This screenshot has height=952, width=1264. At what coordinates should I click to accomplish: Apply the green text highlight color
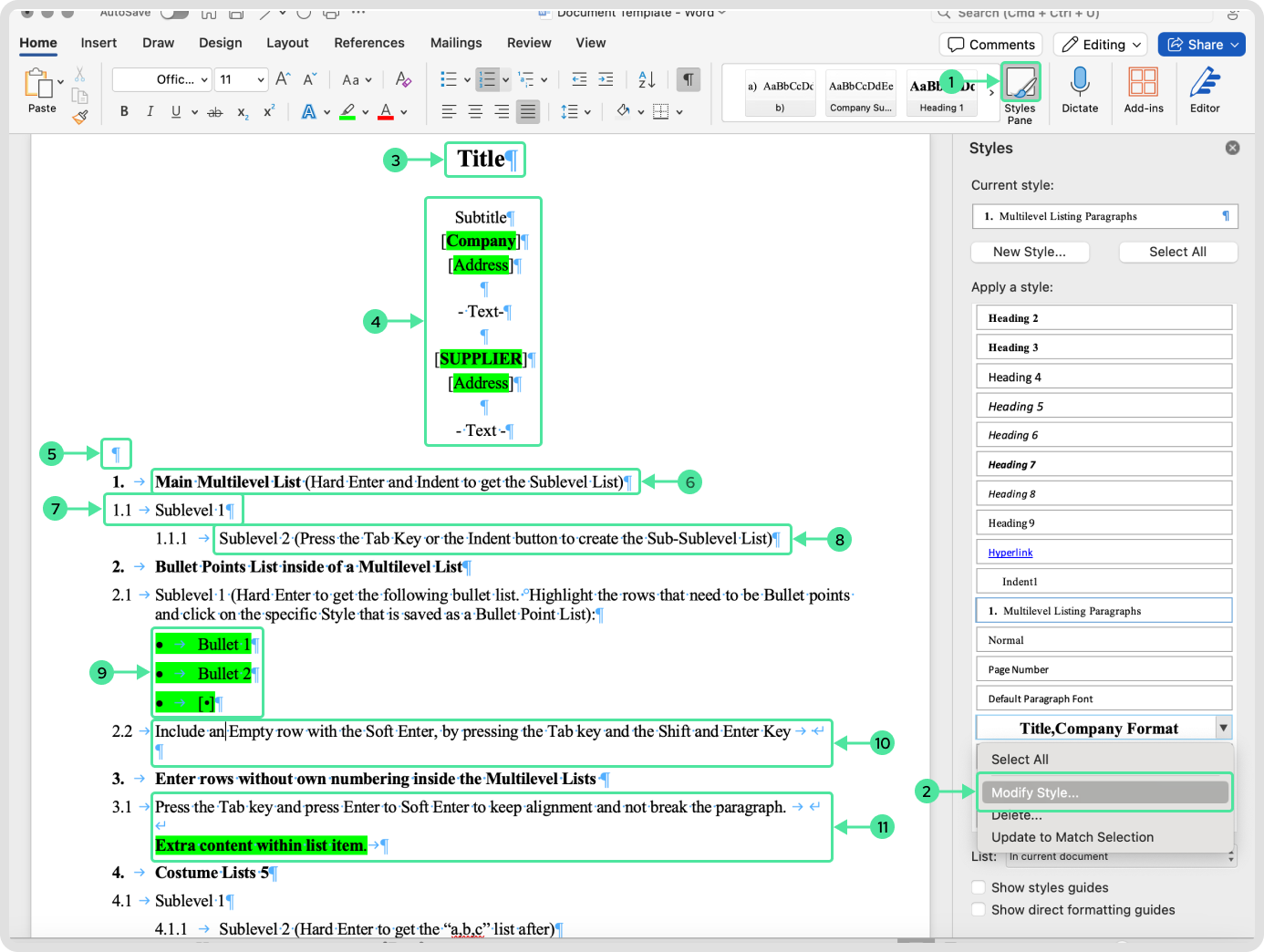click(347, 111)
